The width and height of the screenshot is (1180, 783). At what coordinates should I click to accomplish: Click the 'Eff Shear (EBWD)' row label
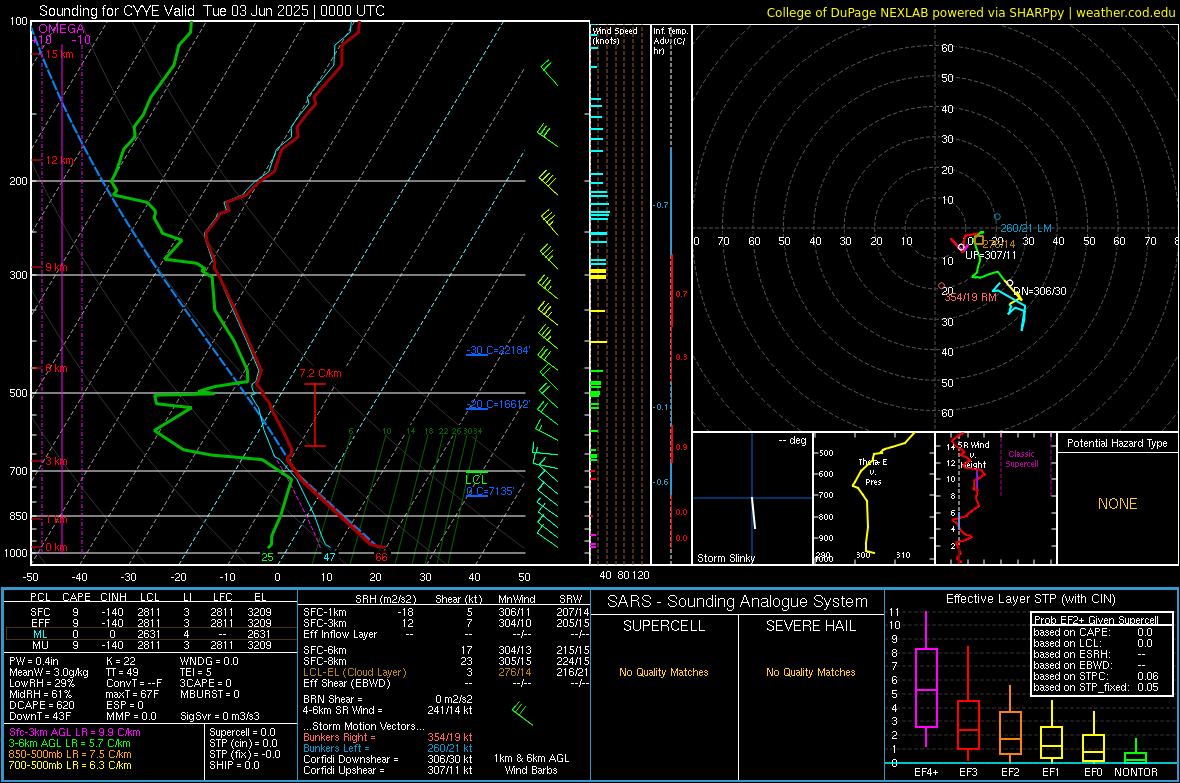pyautogui.click(x=347, y=684)
